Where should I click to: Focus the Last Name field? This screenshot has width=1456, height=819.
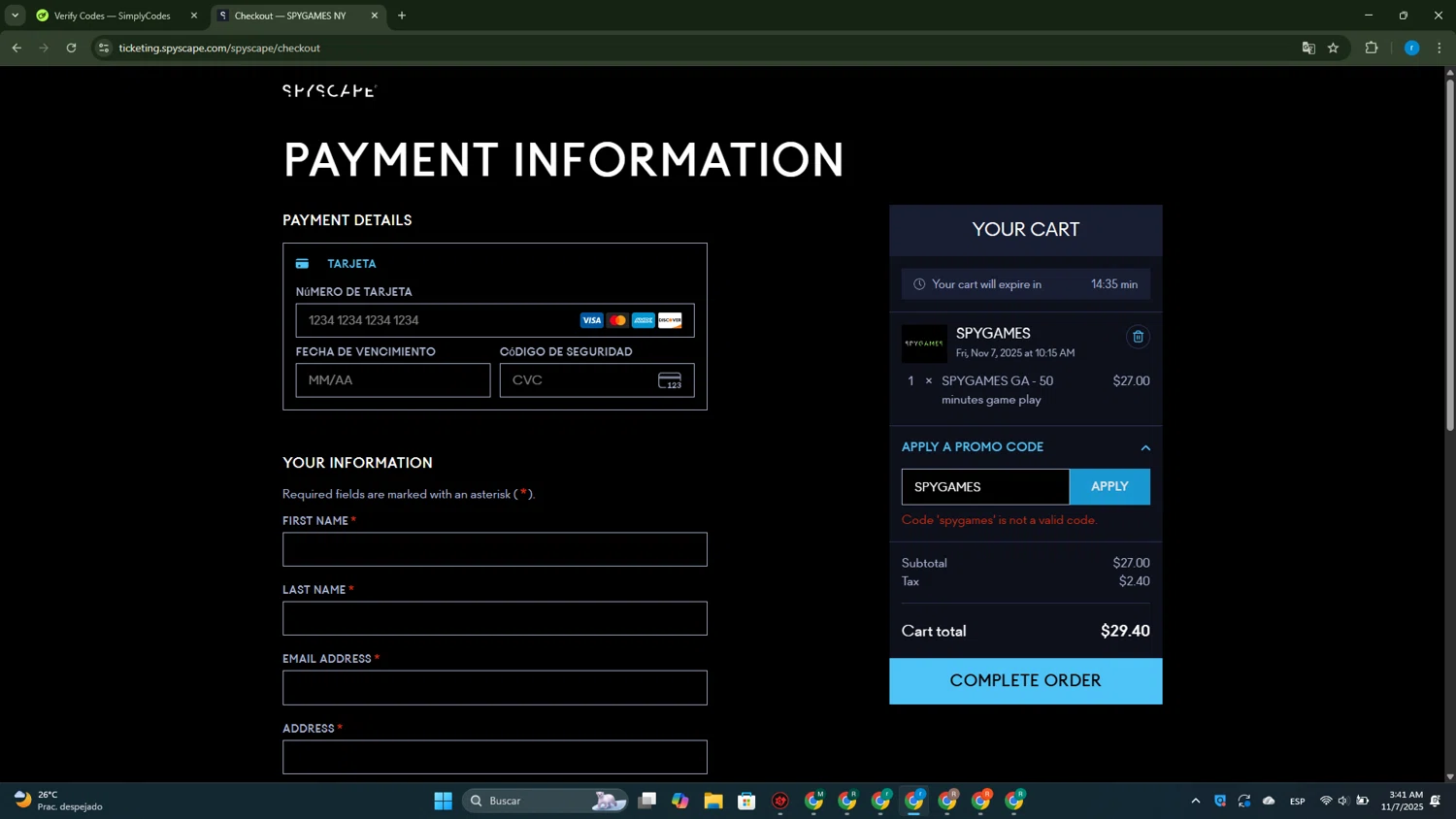pyautogui.click(x=495, y=618)
